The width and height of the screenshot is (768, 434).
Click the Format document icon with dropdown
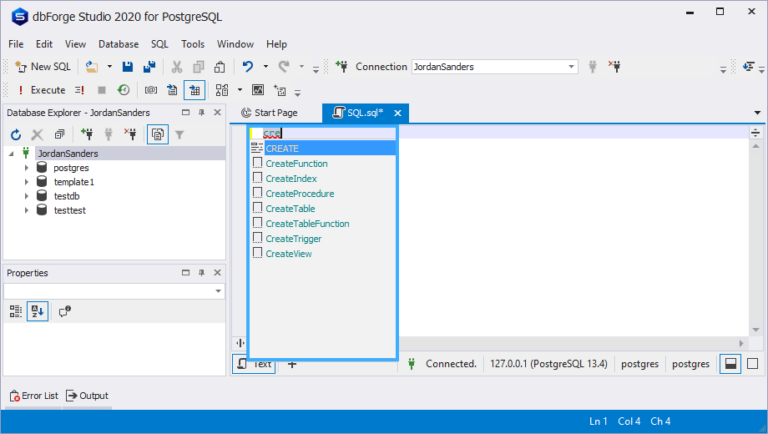[222, 90]
